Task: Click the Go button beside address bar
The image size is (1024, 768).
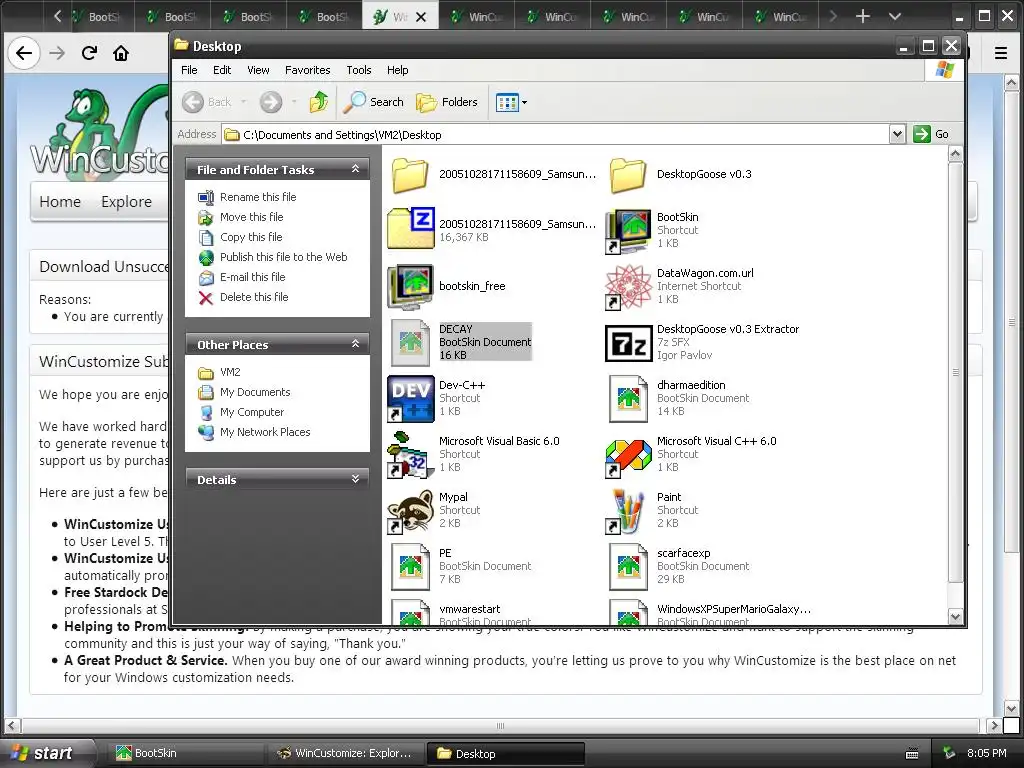Action: point(931,134)
